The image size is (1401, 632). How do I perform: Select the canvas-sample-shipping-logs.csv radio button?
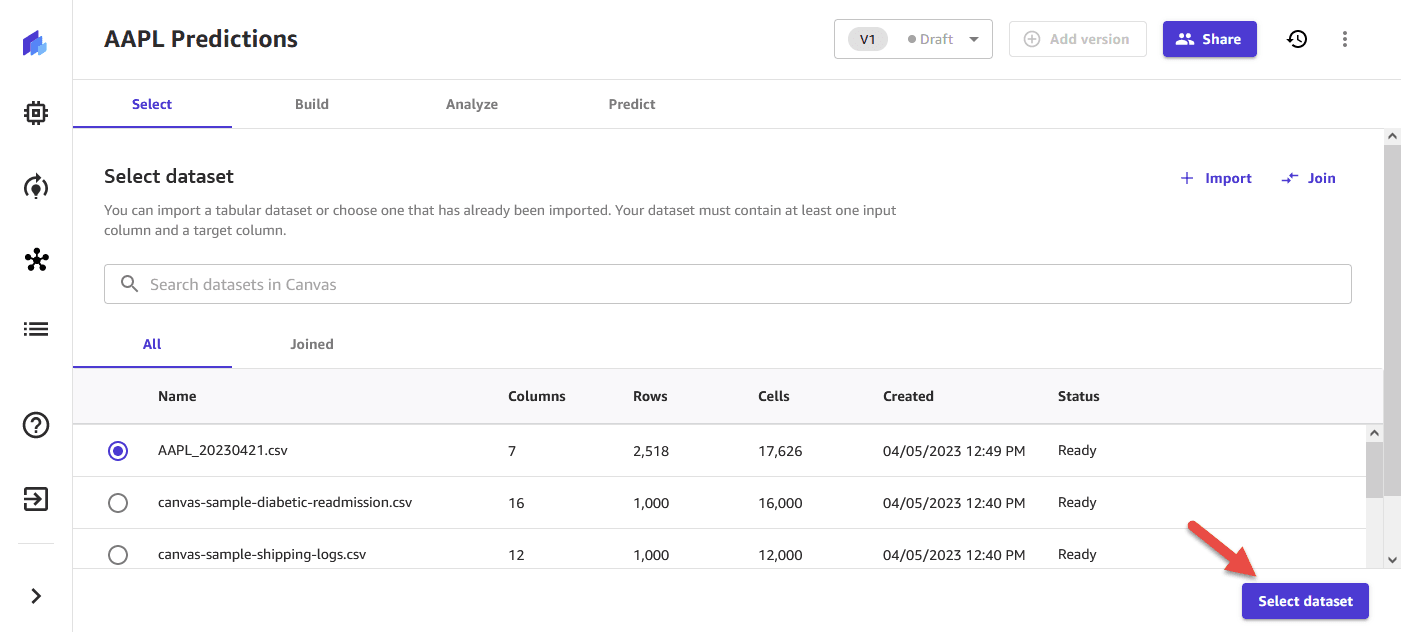click(x=118, y=555)
